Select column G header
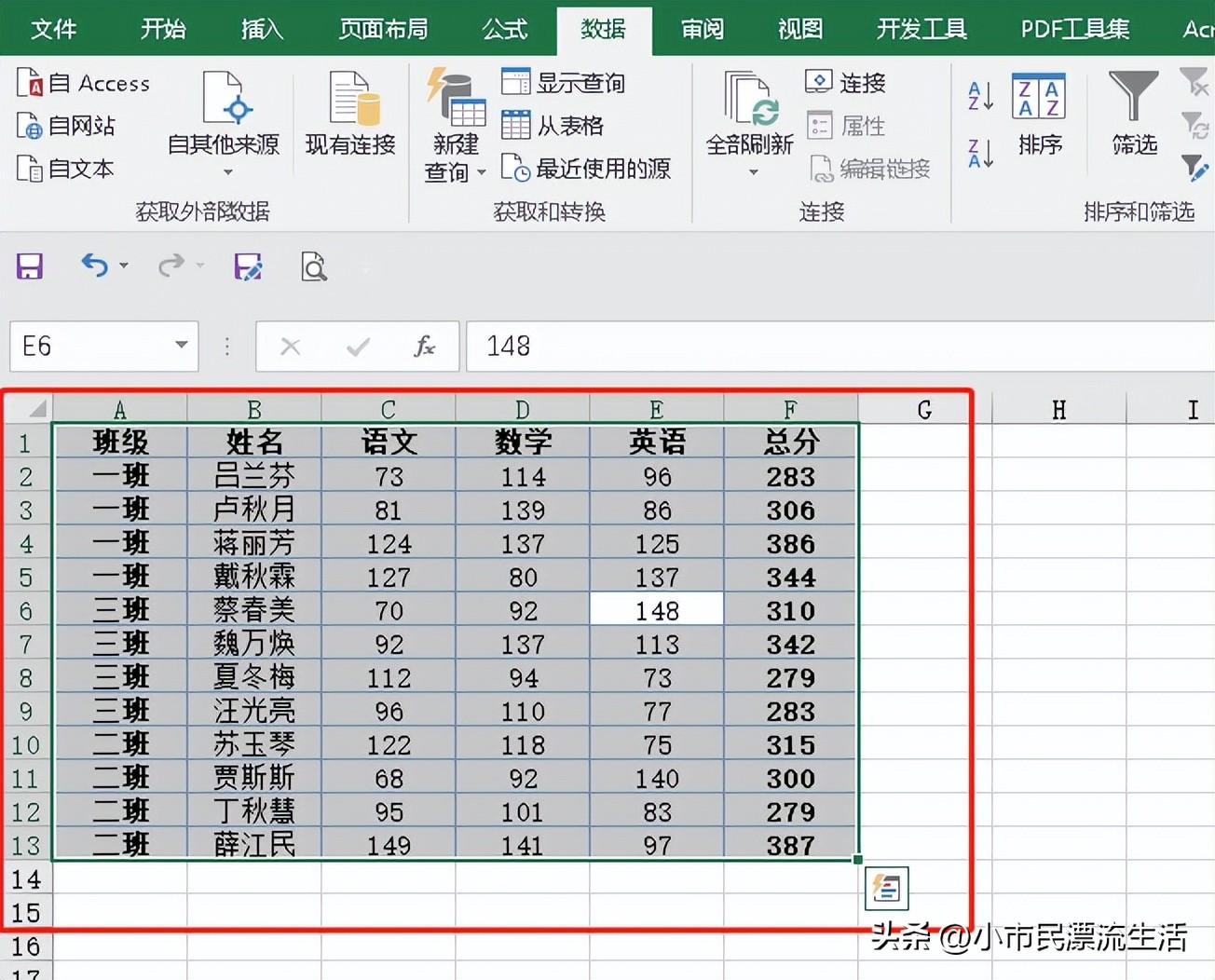Viewport: 1215px width, 980px height. (x=924, y=409)
